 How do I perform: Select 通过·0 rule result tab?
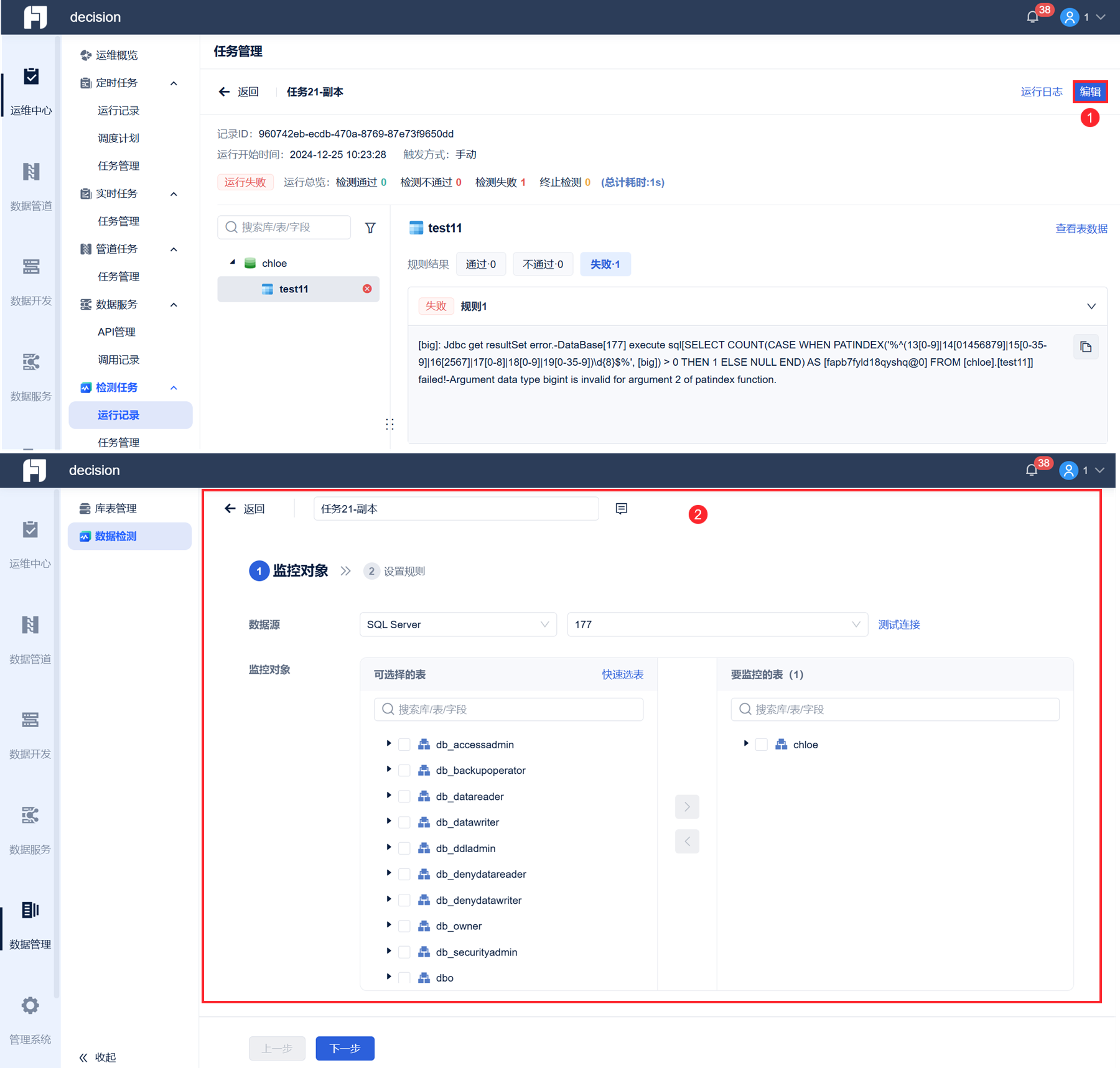(x=481, y=264)
